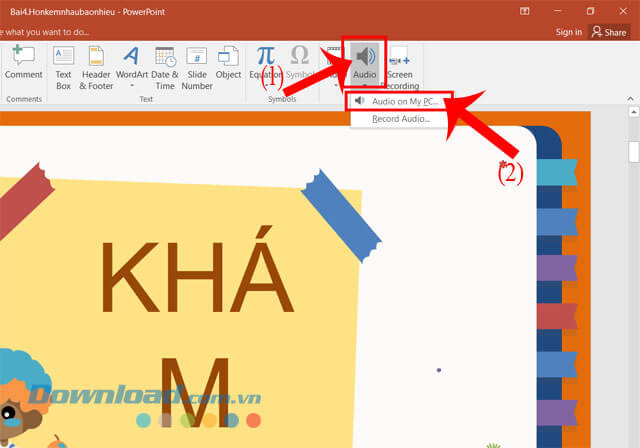Collapse the ribbon with the chevron
Screen dimensions: 640x448
point(630,99)
